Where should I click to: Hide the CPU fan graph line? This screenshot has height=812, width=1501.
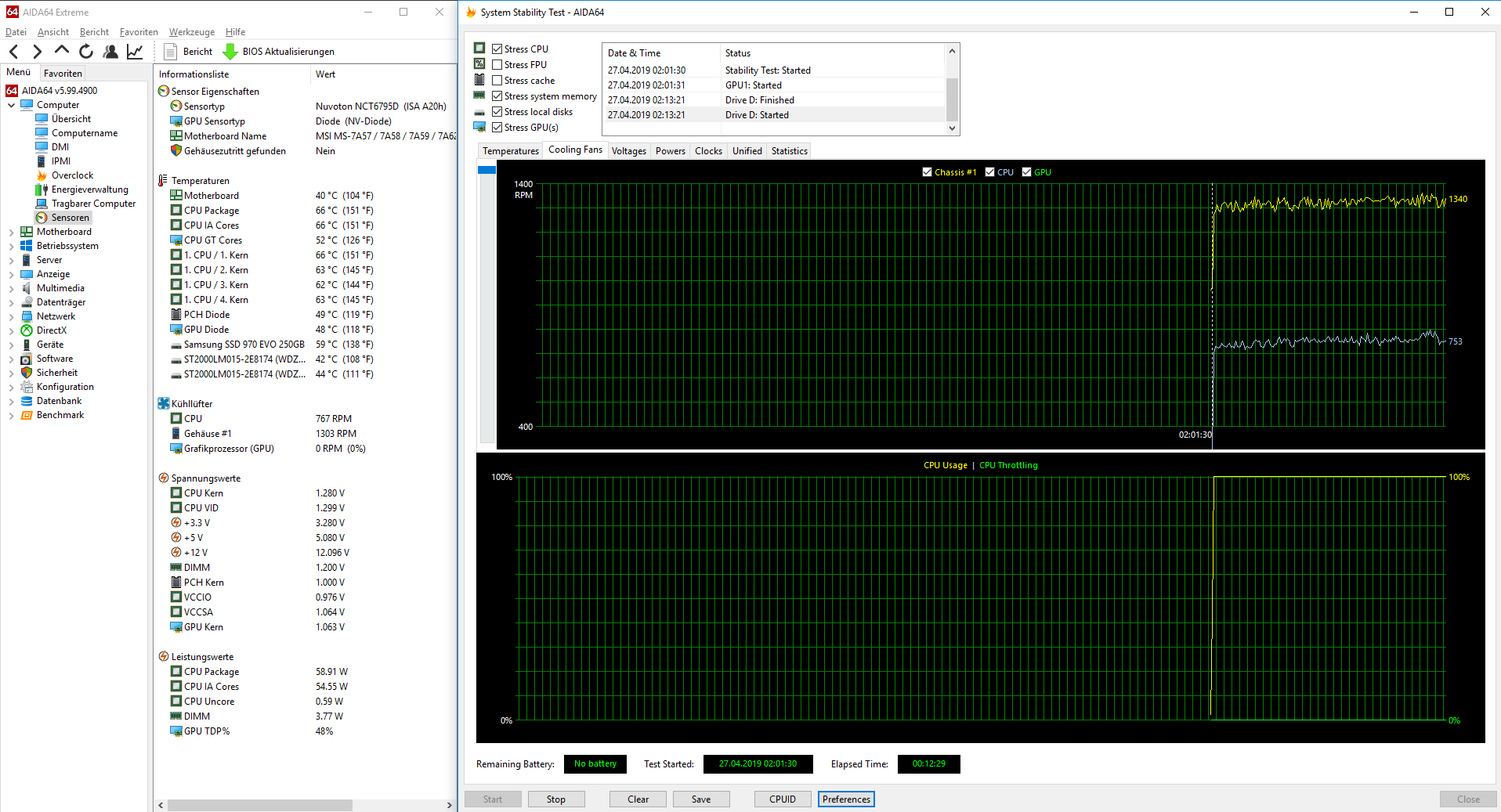pos(990,172)
